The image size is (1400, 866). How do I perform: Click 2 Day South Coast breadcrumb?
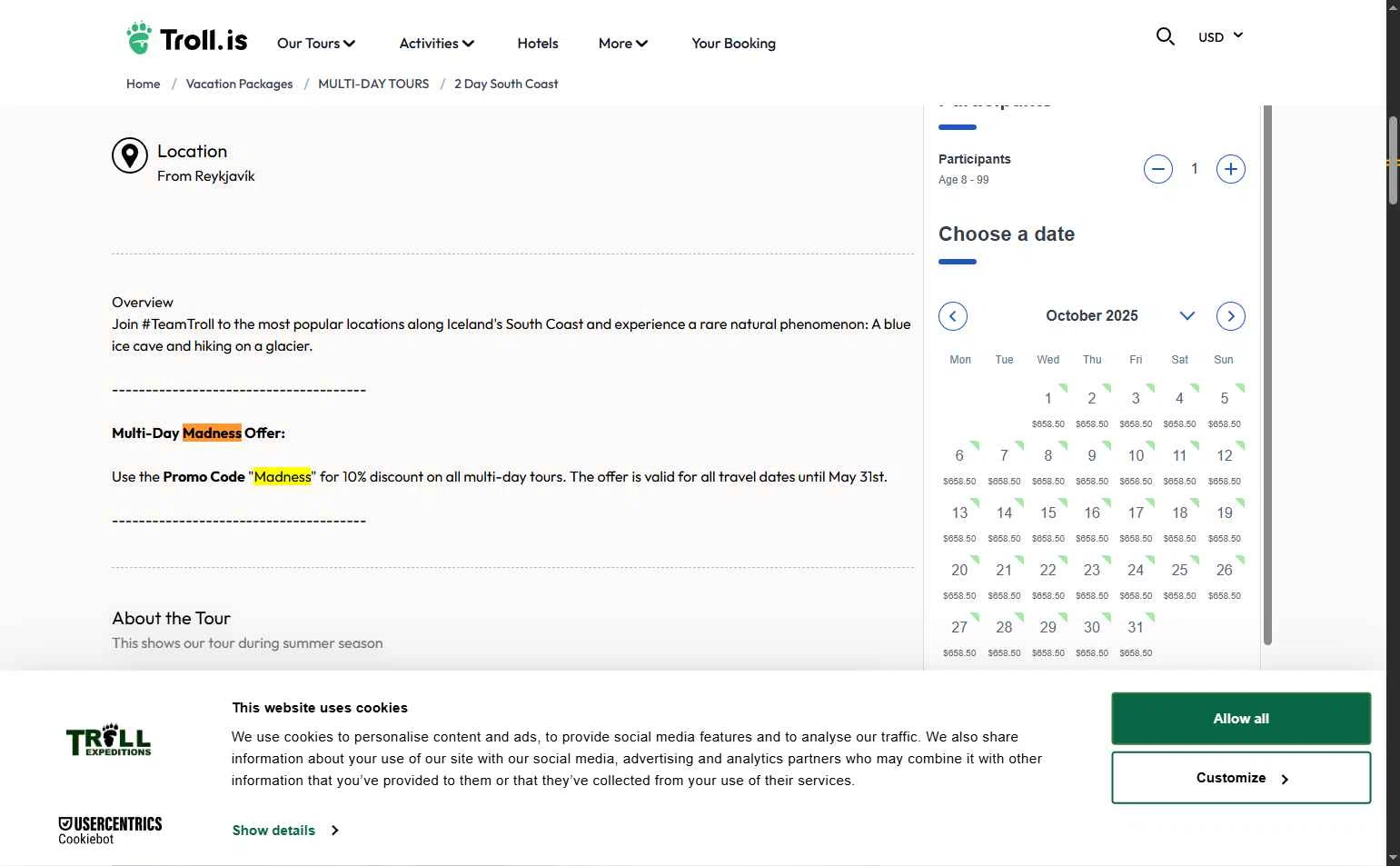(506, 84)
